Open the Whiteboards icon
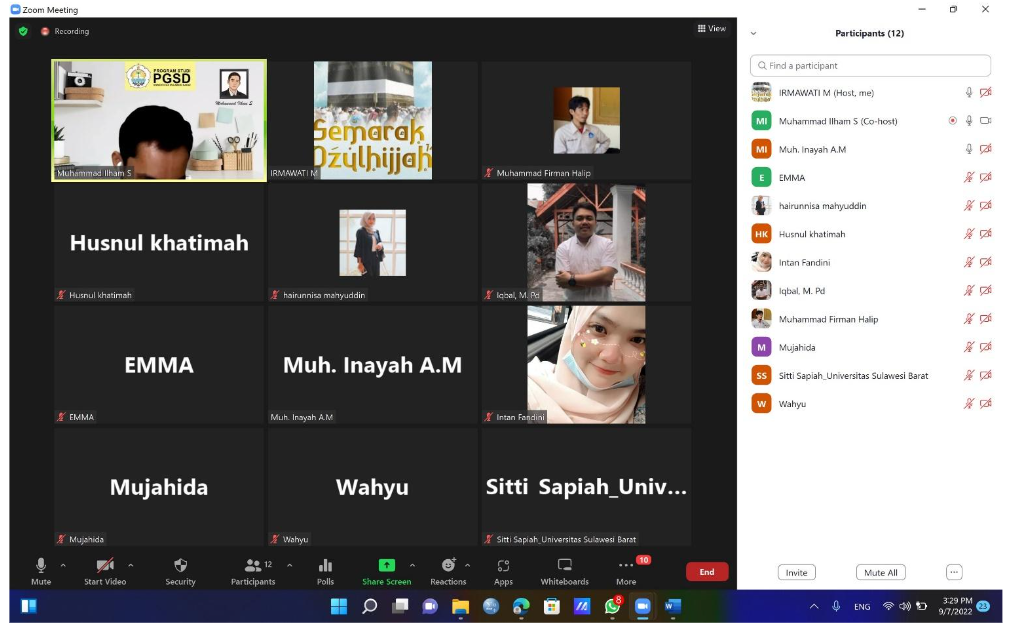1009x631 pixels. [x=564, y=565]
